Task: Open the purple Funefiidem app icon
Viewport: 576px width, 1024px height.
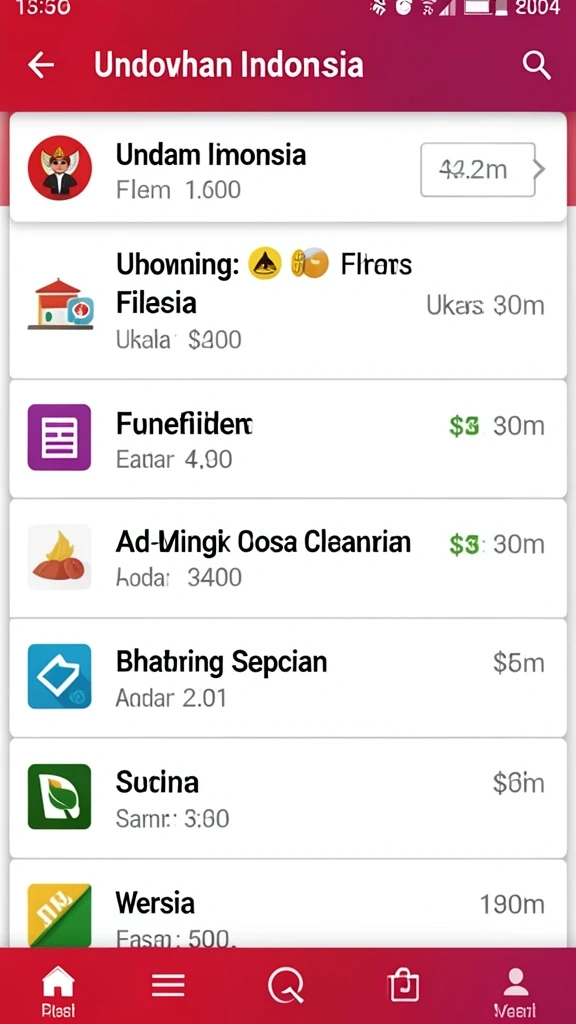Action: 59,437
